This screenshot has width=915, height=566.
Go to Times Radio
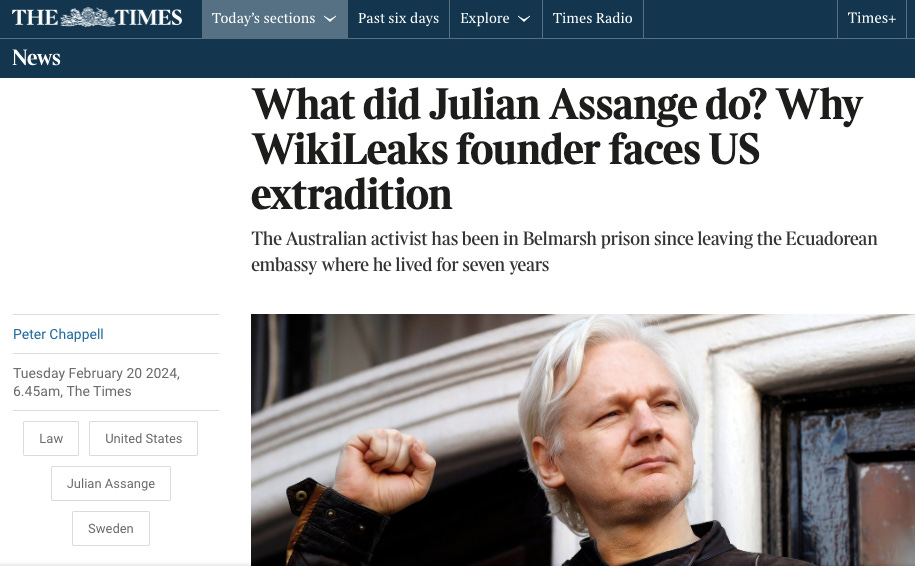pos(592,19)
